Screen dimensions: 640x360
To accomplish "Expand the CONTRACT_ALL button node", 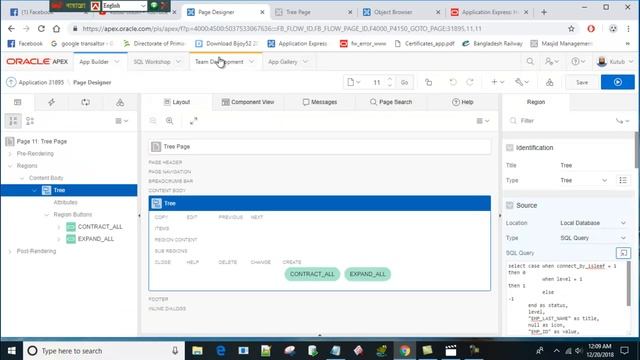I will coord(58,227).
